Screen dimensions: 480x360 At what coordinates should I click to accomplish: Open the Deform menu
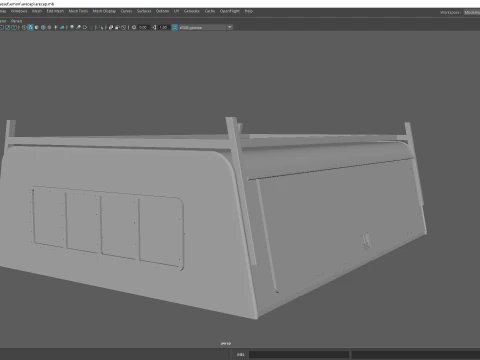click(162, 11)
